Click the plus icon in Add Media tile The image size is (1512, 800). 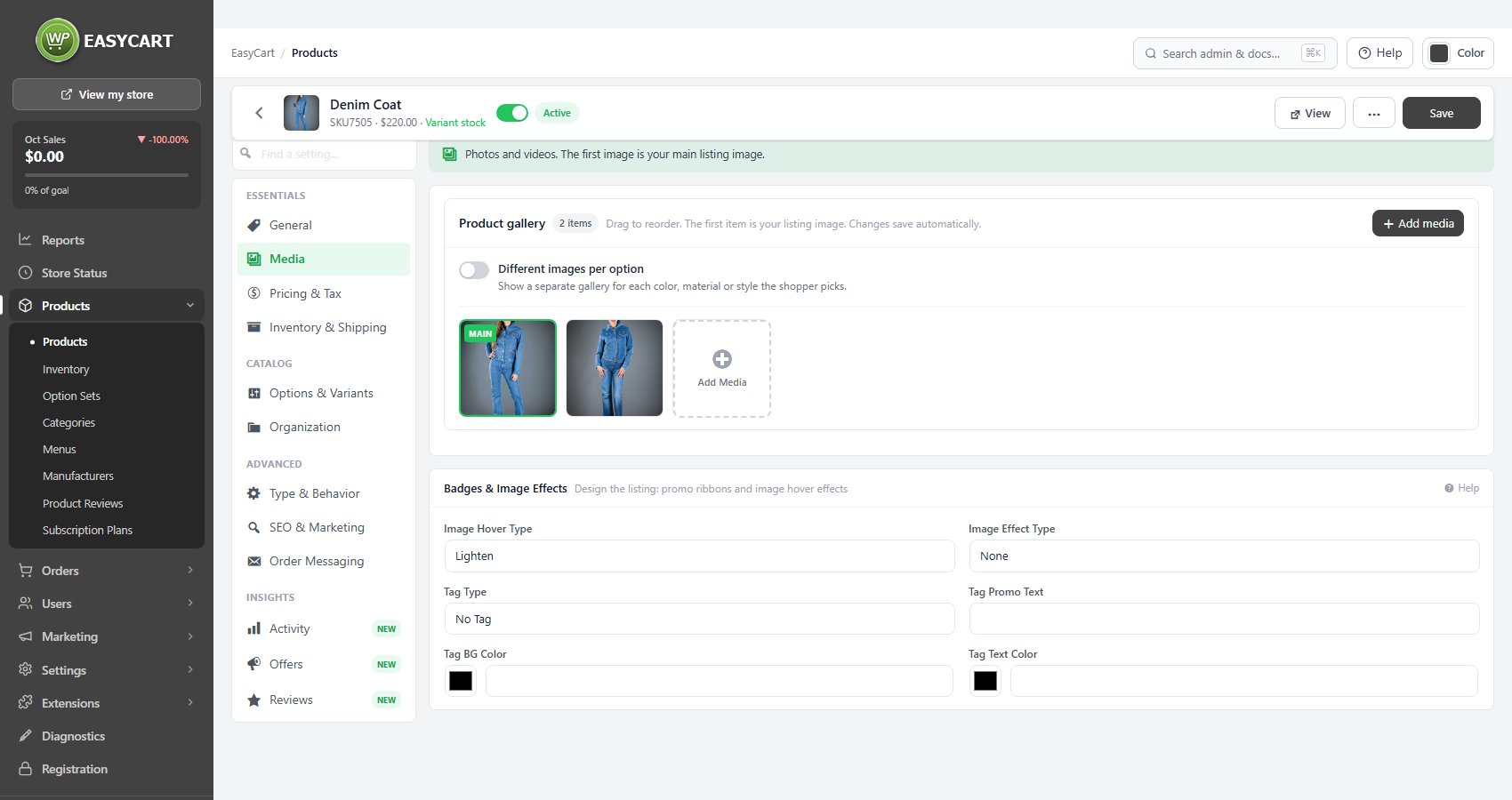tap(722, 359)
